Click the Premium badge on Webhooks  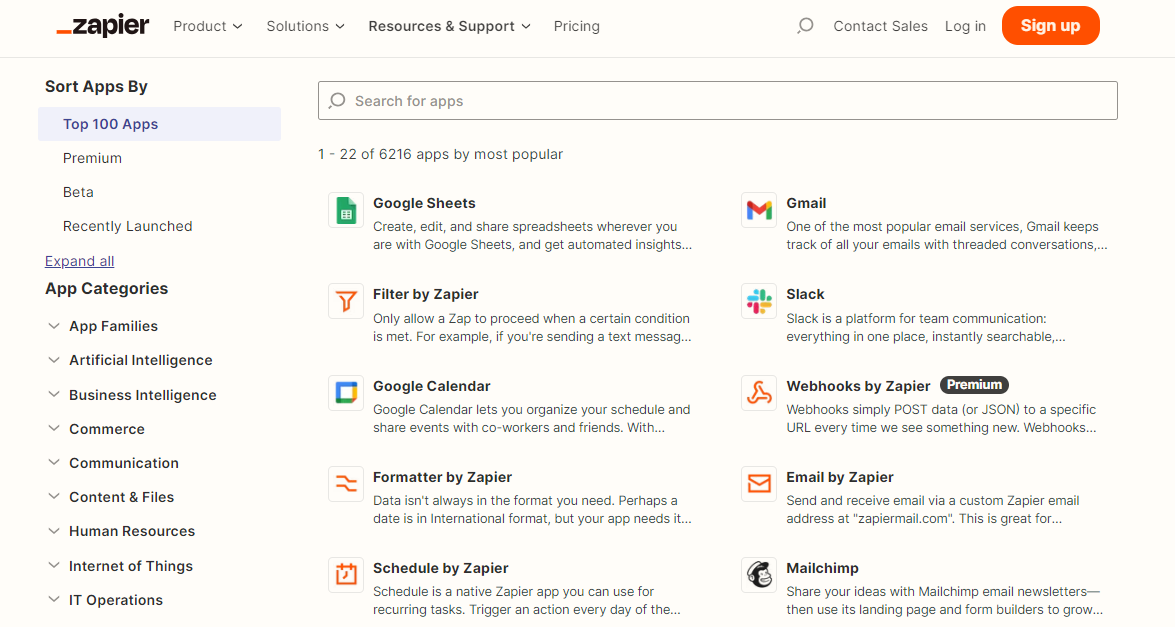(974, 385)
